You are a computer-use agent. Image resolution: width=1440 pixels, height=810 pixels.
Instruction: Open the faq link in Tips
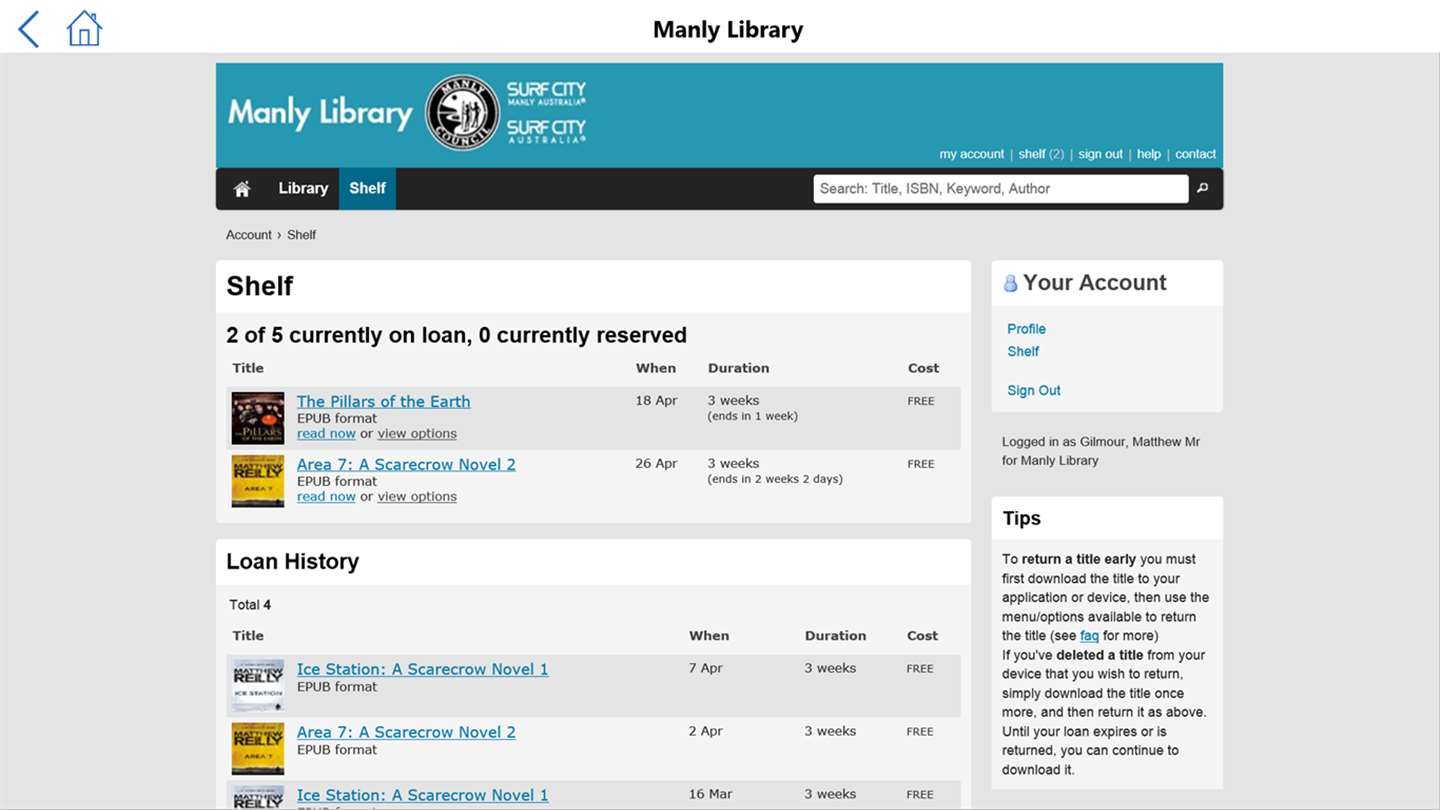coord(1089,636)
